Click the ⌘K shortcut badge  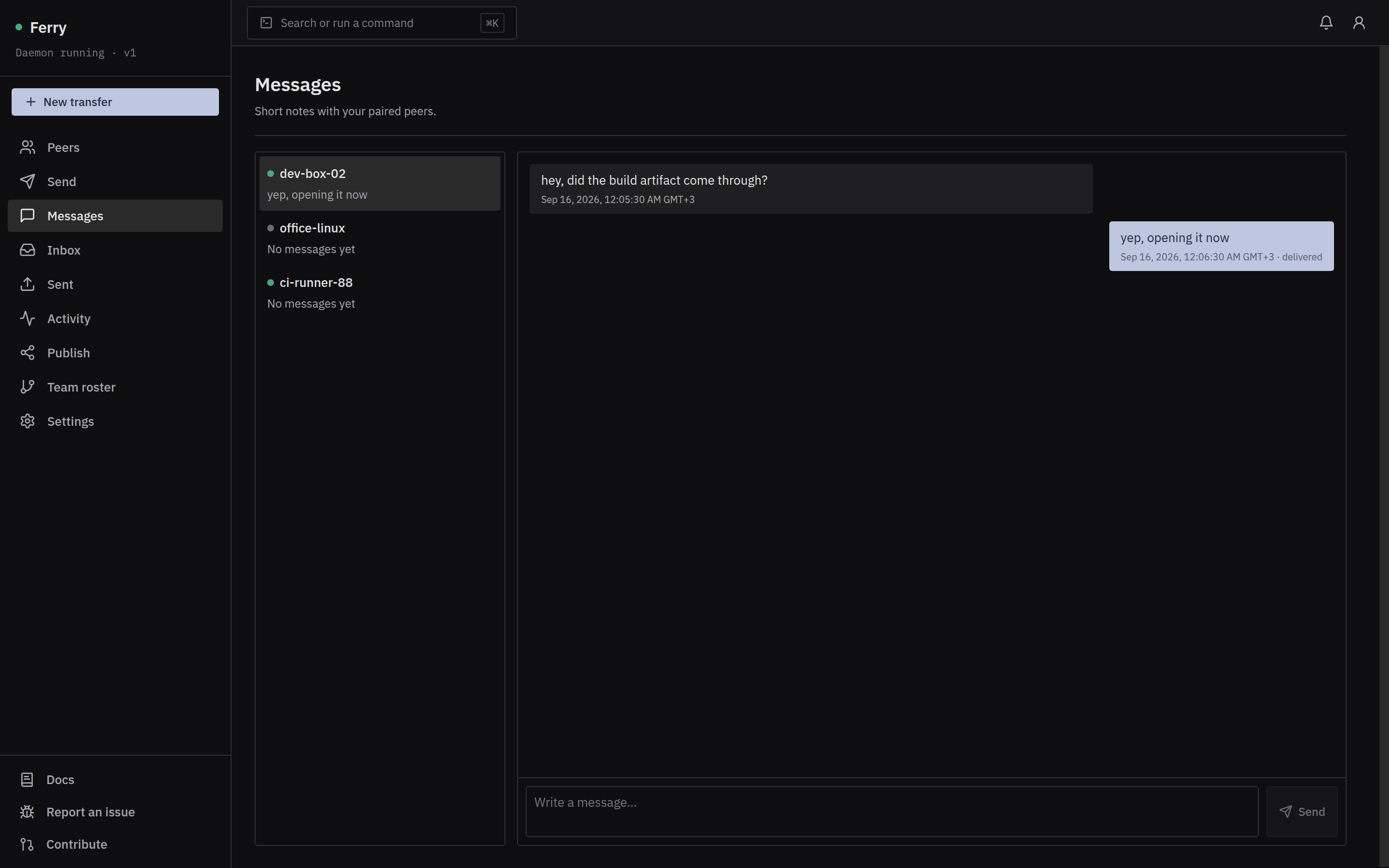pyautogui.click(x=492, y=23)
